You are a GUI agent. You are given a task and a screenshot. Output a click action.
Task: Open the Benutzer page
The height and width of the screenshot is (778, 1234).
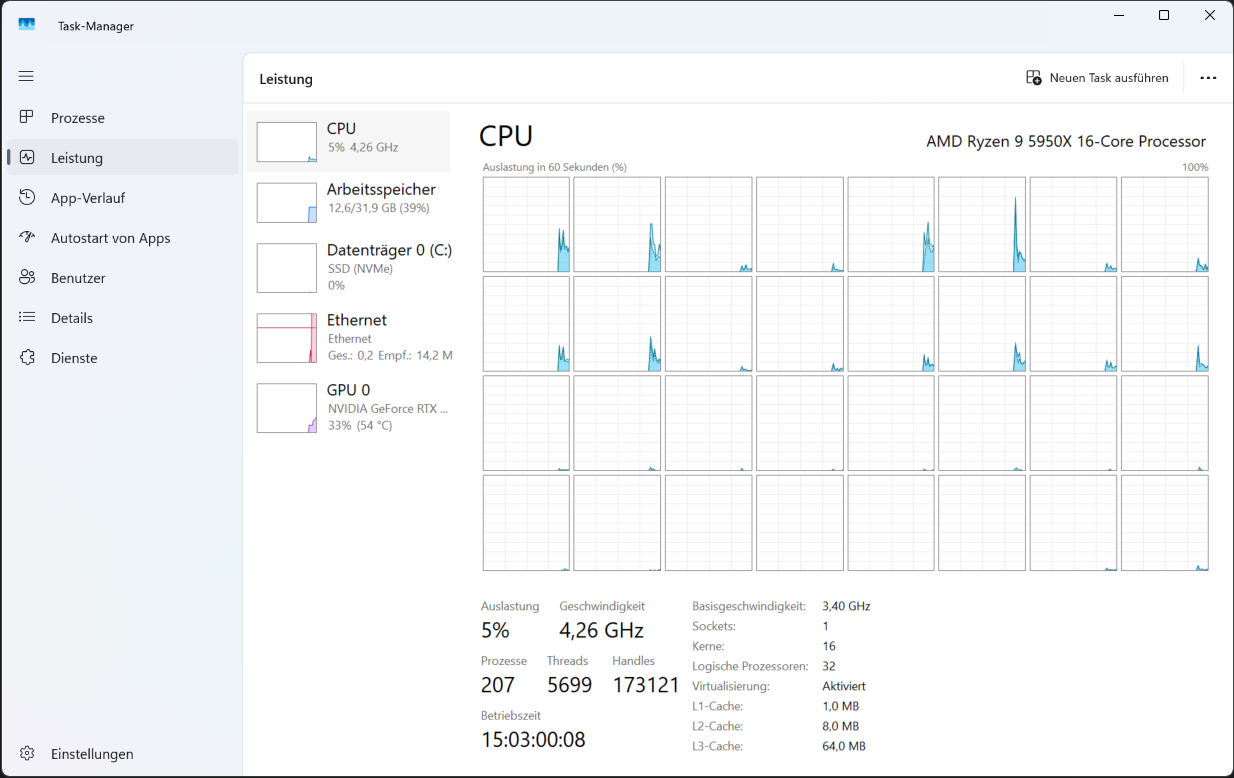122,277
